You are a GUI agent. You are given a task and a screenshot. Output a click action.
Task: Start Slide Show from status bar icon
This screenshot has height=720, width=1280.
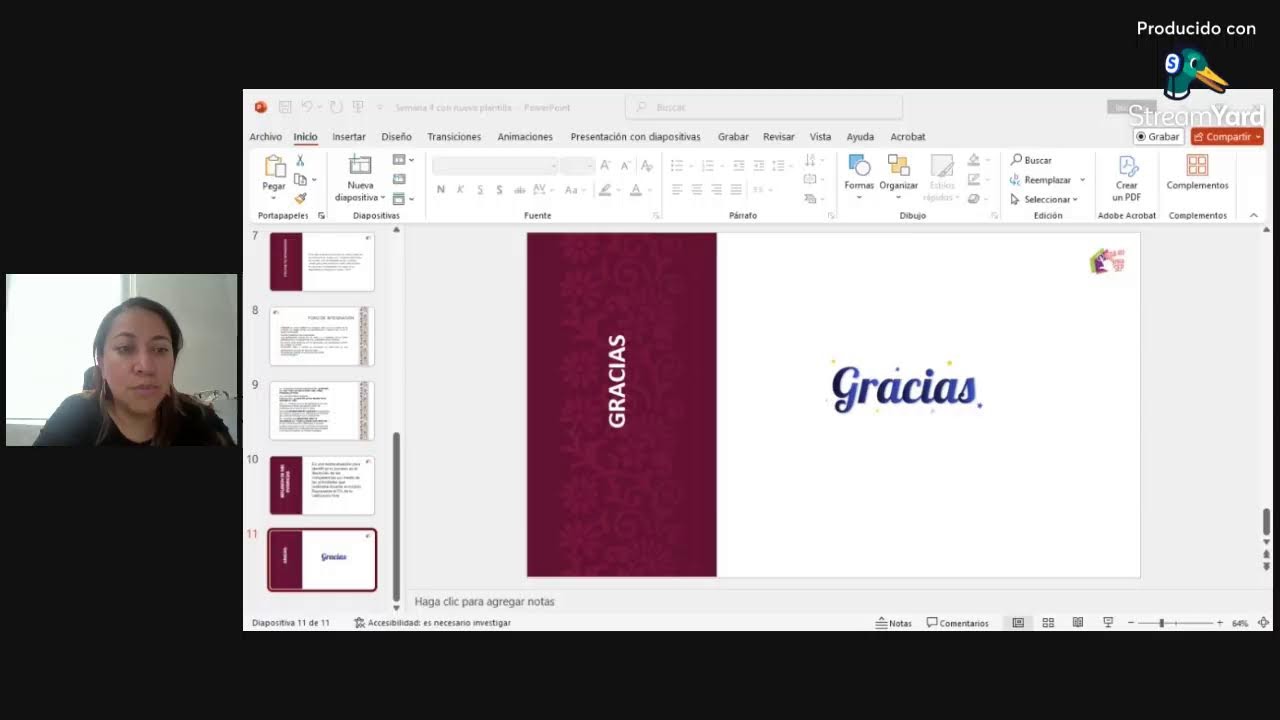pos(1108,623)
